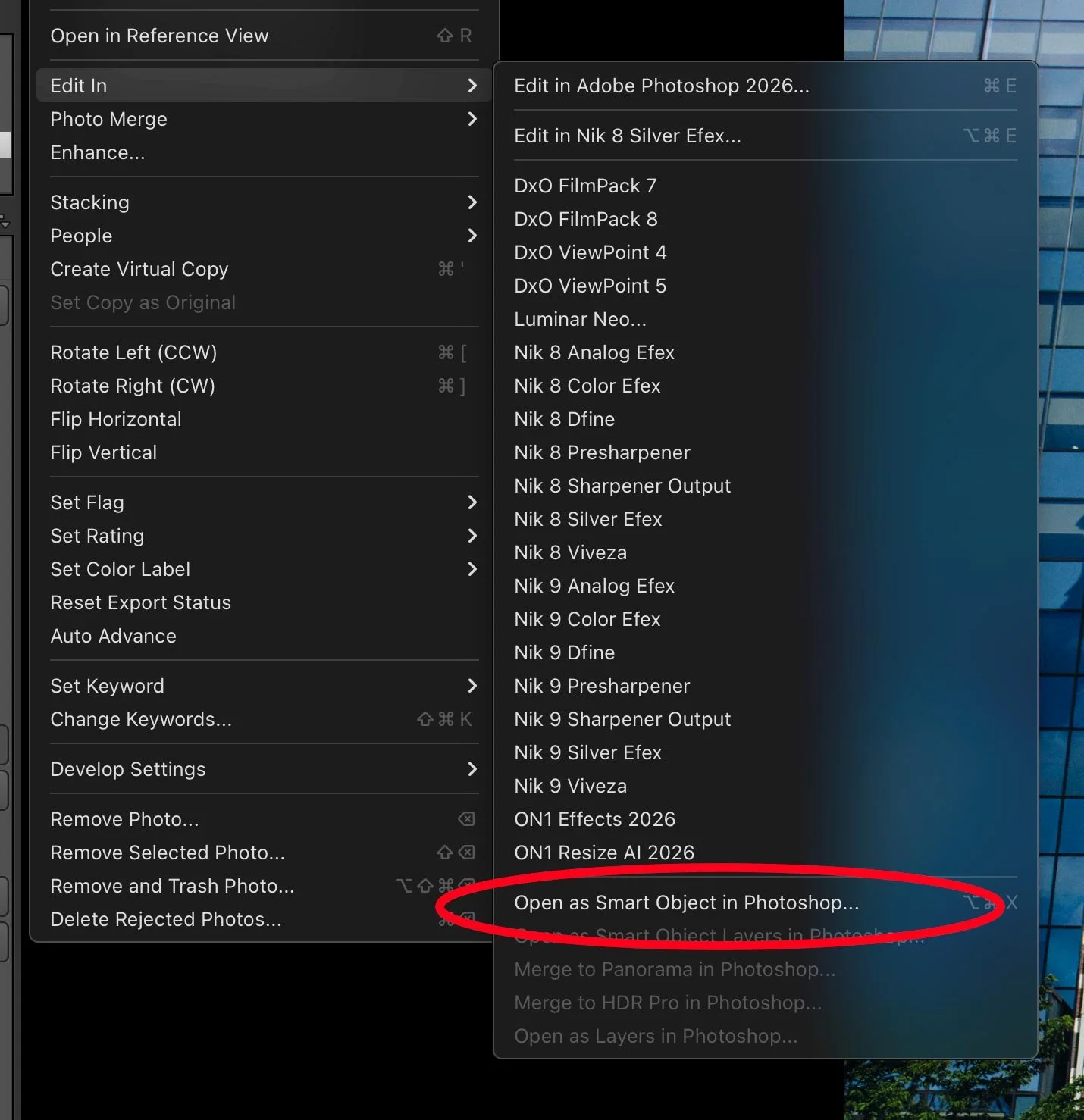
Task: Expand the Photo Merge submenu arrow
Action: point(472,119)
